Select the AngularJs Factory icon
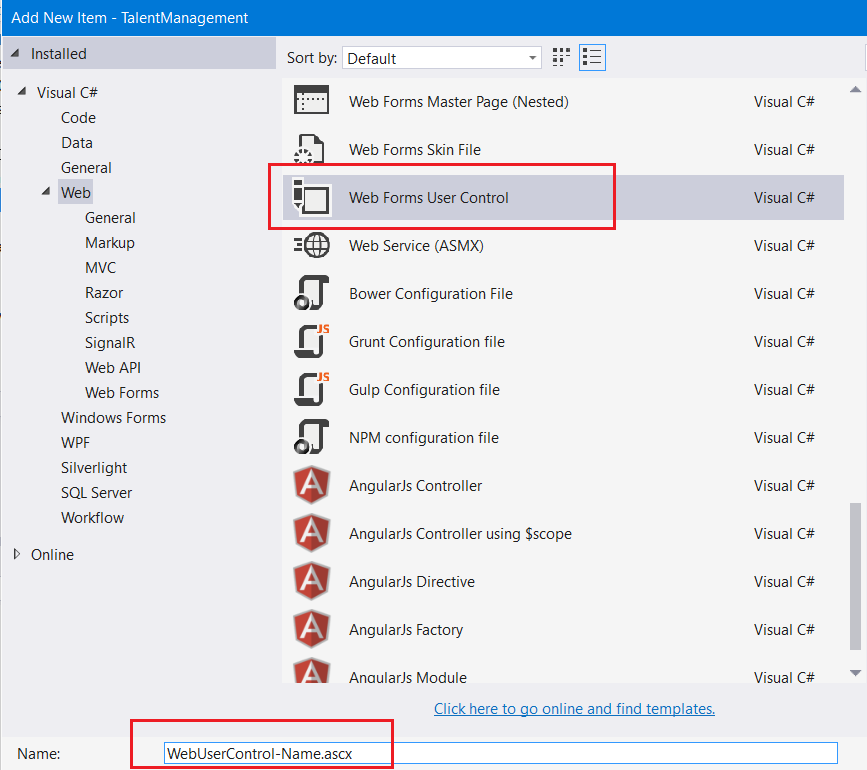867x770 pixels. coord(311,630)
